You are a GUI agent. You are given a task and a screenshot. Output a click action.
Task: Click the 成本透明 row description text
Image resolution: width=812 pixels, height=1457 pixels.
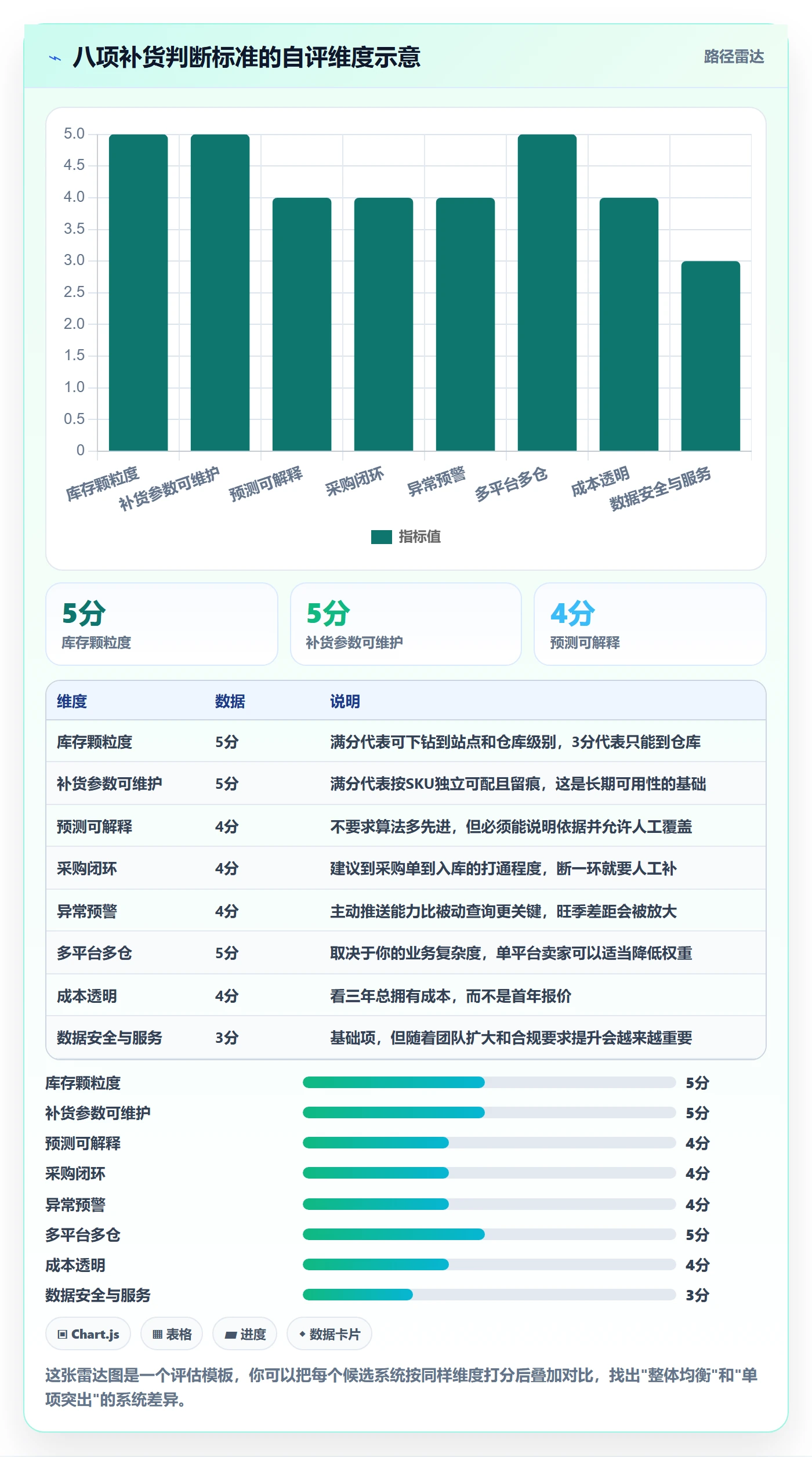pyautogui.click(x=451, y=996)
